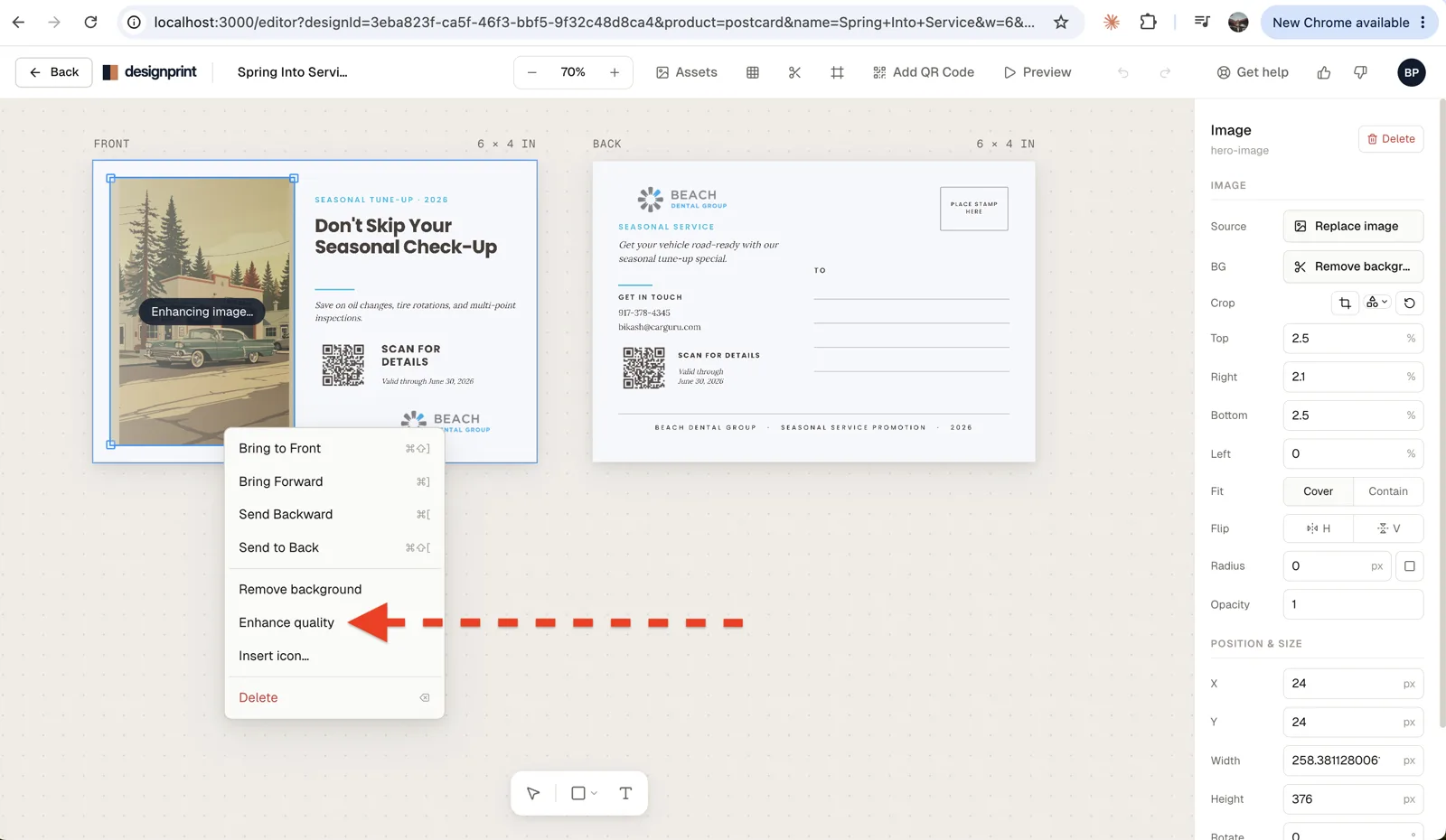The width and height of the screenshot is (1446, 840).
Task: Toggle the guides hash icon
Action: tap(837, 72)
